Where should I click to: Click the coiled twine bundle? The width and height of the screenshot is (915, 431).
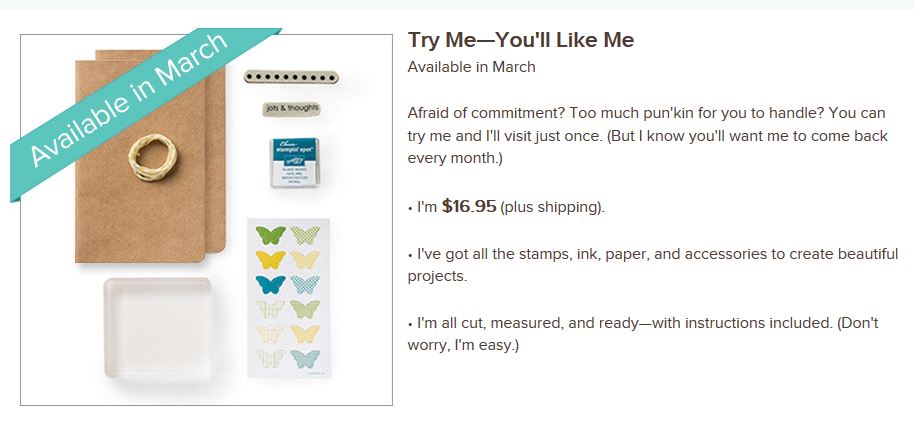pos(149,153)
